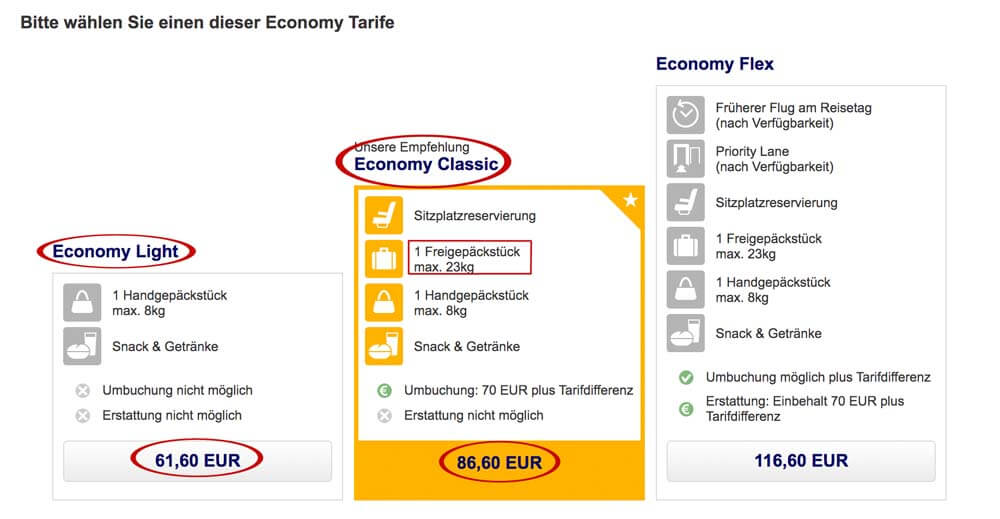Choose the 86,60 EUR Economy Classic fare
The height and width of the screenshot is (519, 1000).
click(499, 463)
